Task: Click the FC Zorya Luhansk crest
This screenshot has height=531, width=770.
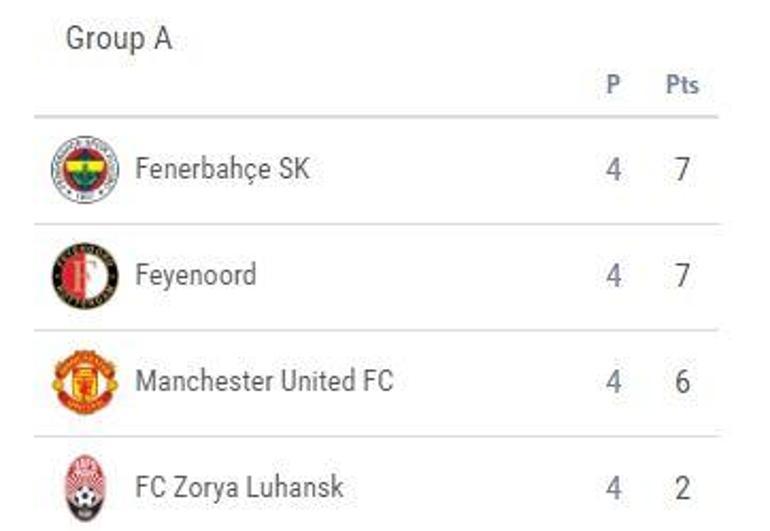Action: [x=85, y=488]
